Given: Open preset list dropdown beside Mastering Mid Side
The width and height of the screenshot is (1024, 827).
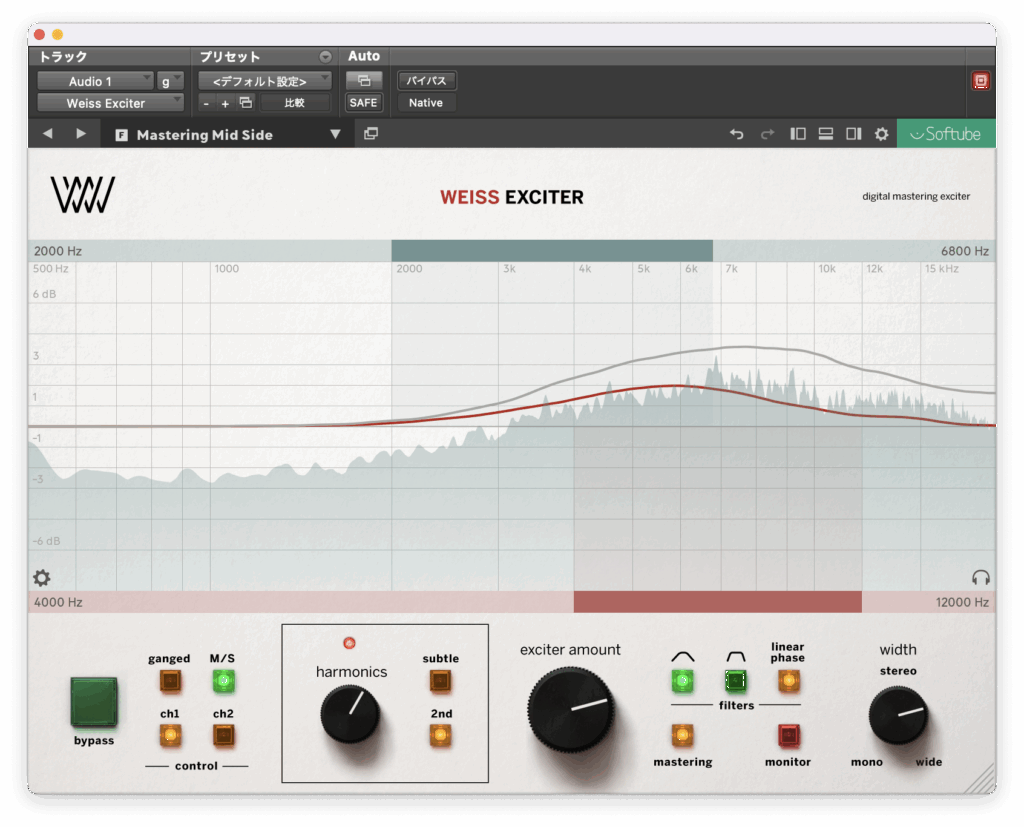Looking at the screenshot, I should click(x=335, y=134).
